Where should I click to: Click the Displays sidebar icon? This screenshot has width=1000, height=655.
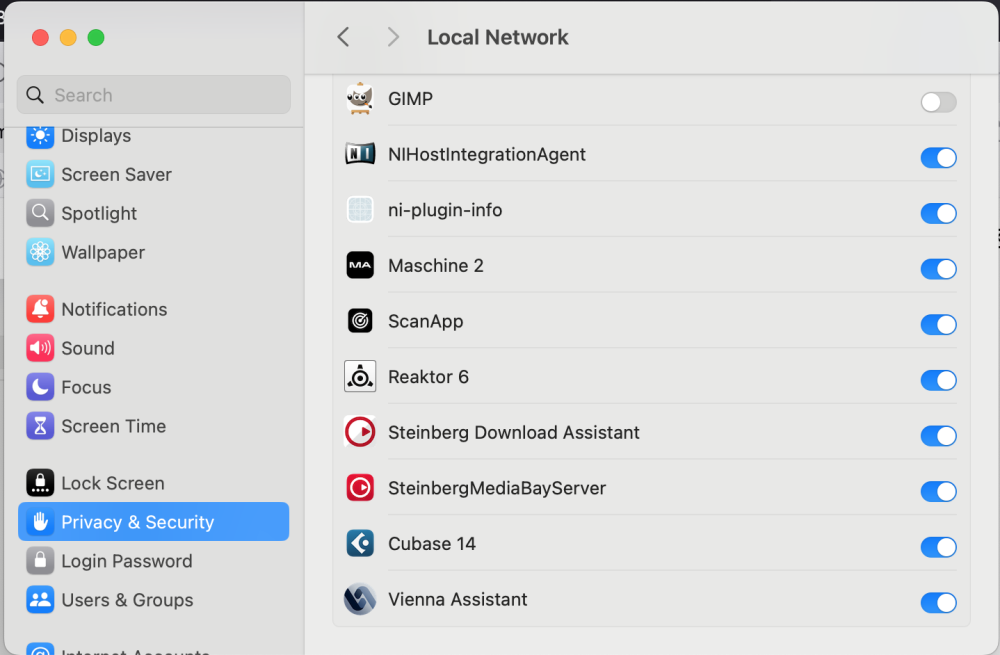tap(40, 136)
